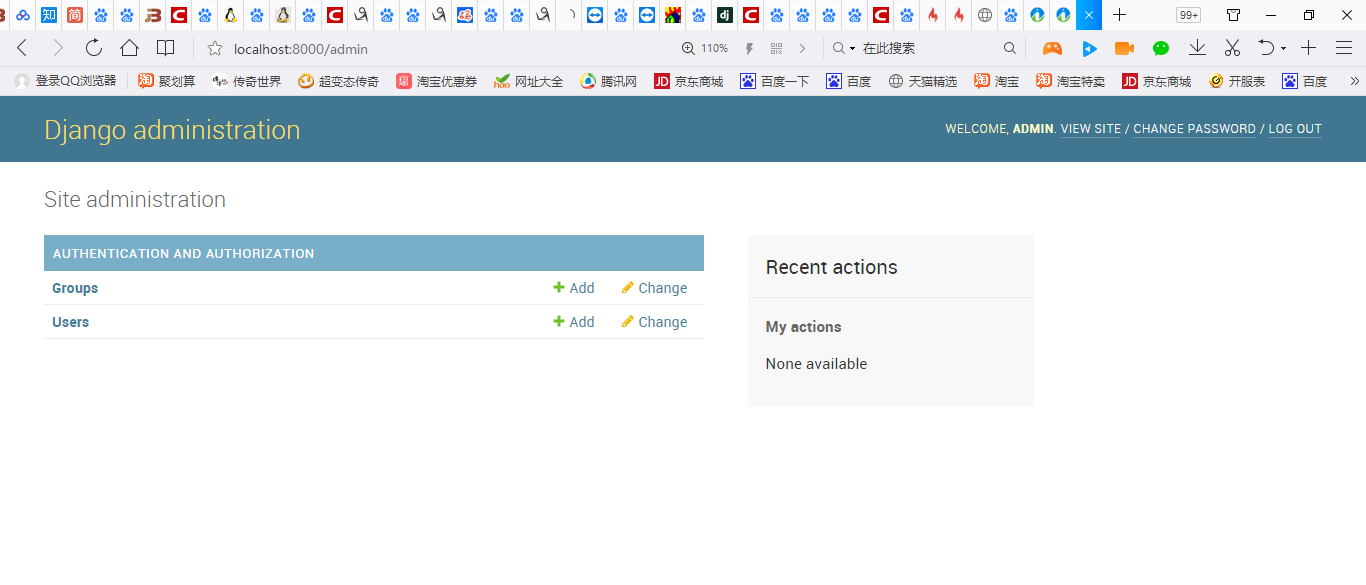Switch to the green 'dj' Django tab
Screen dimensions: 1366x585
(725, 15)
